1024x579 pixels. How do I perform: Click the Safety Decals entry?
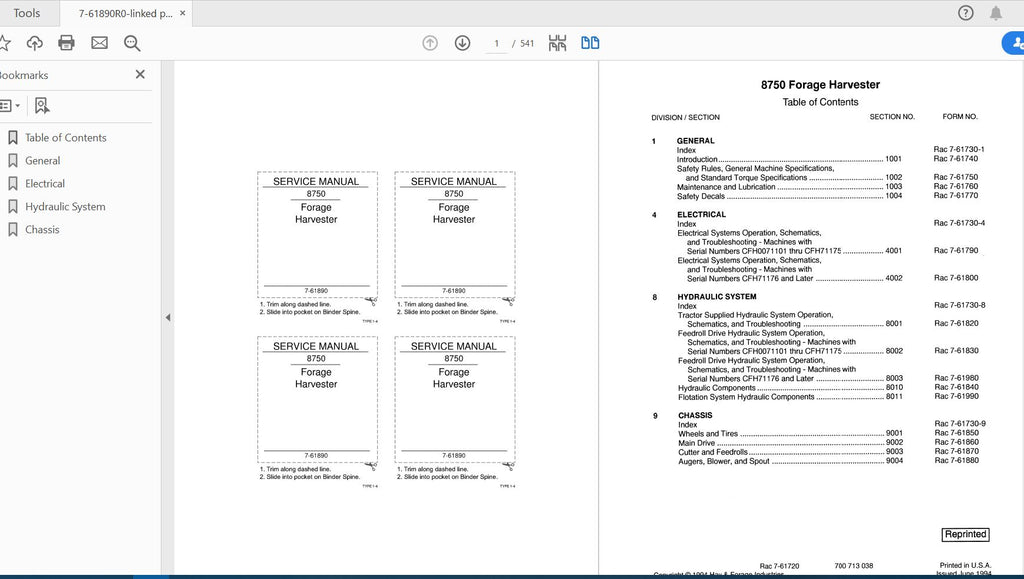click(789, 196)
